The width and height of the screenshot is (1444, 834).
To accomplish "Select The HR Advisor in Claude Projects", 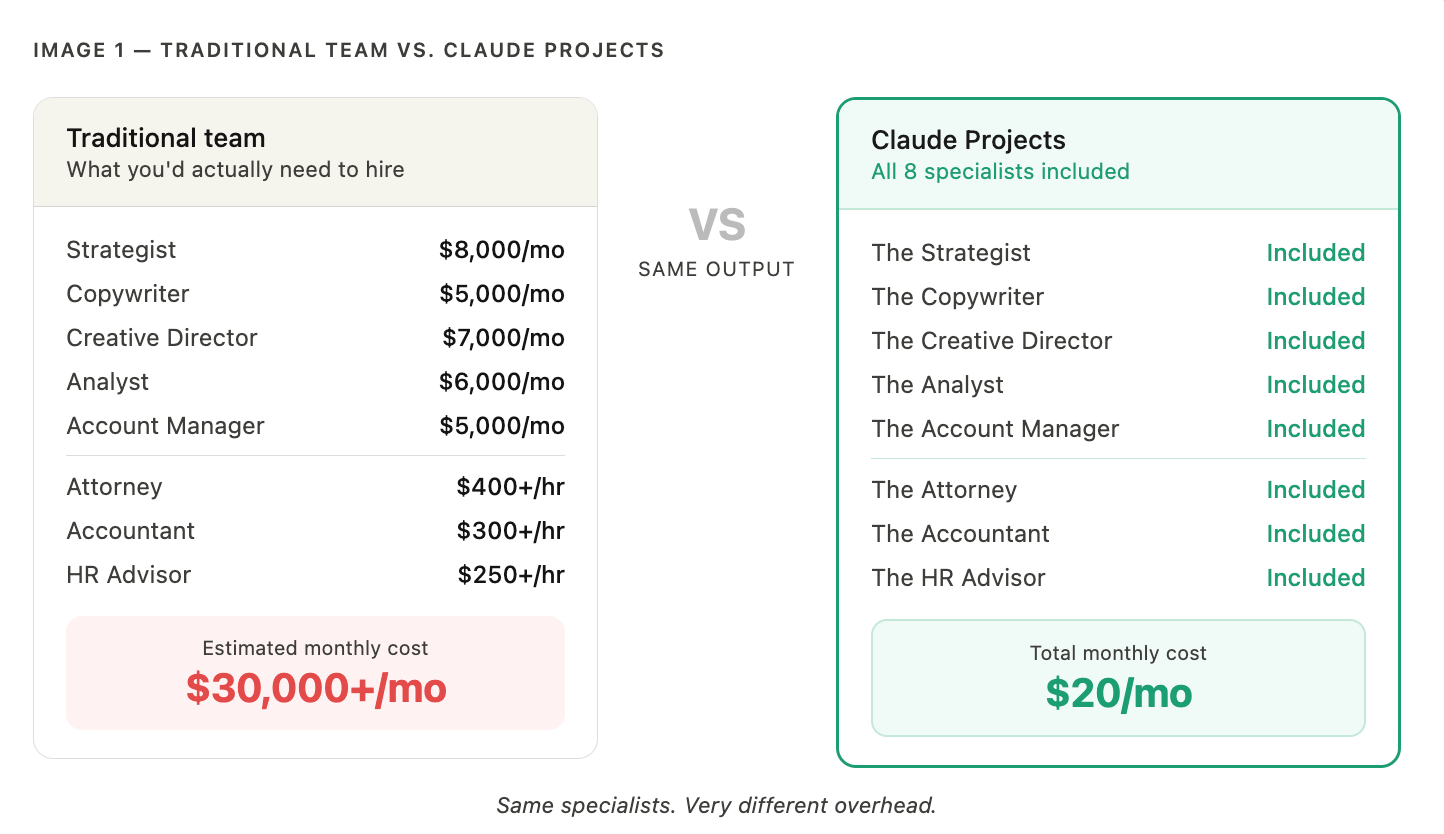I will point(958,578).
